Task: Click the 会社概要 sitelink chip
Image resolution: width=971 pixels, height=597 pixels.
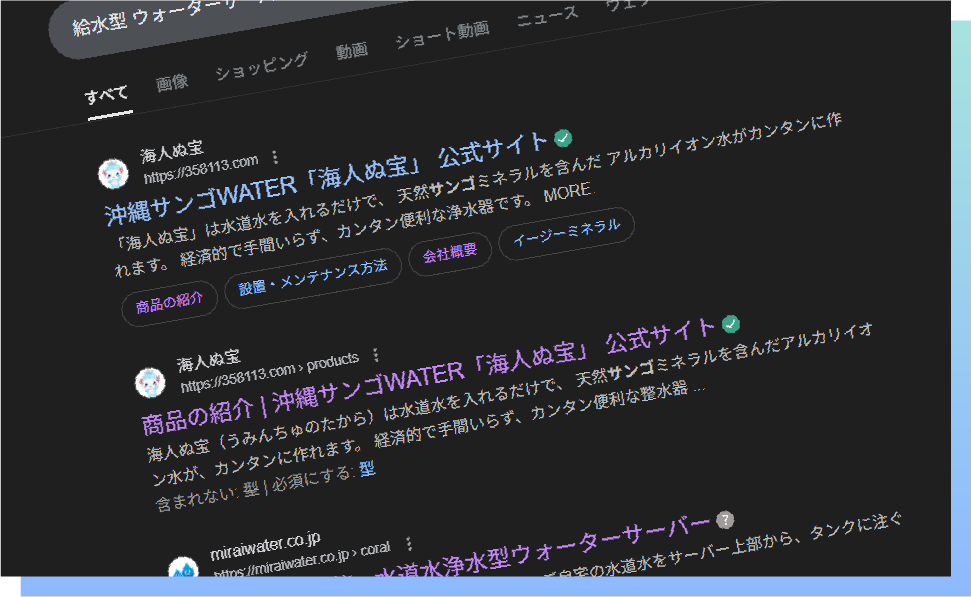Action: click(x=450, y=253)
